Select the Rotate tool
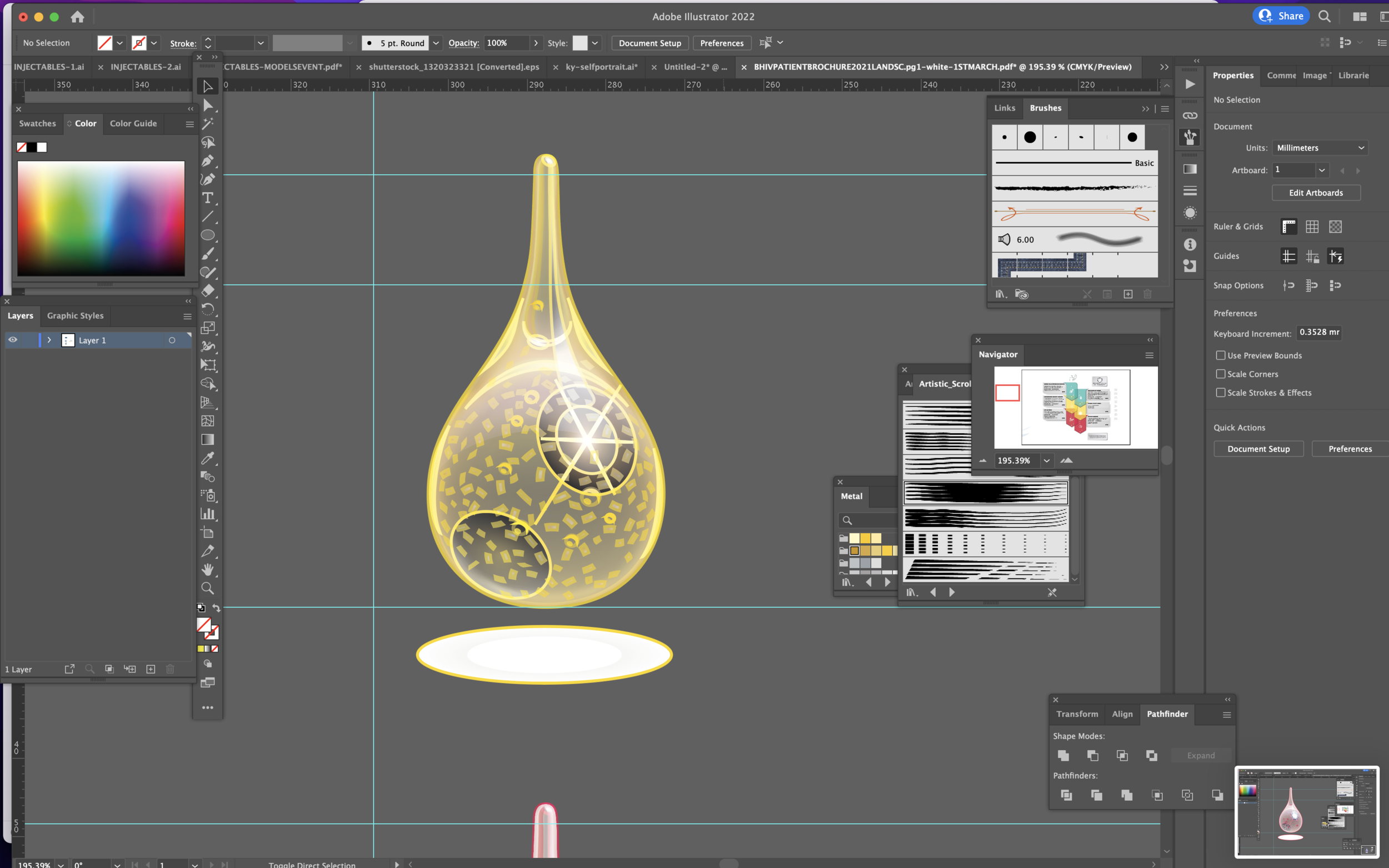Image resolution: width=1389 pixels, height=868 pixels. coord(208,309)
